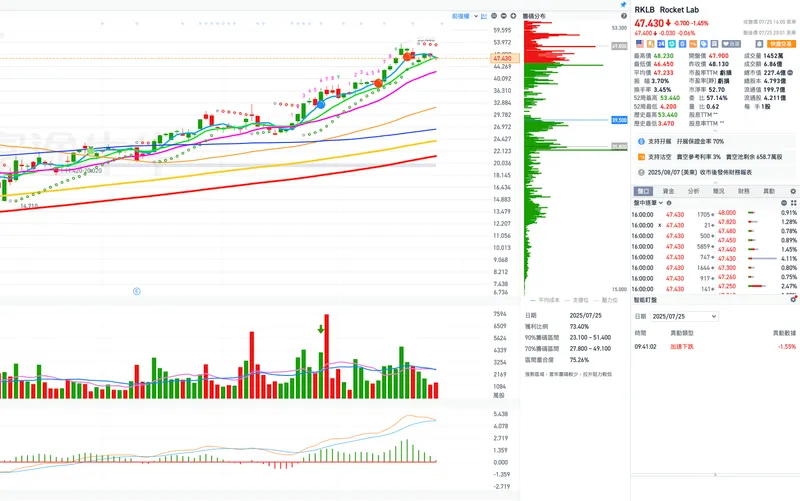Click the blue circled marker below price chart
800x501 pixels.
[137, 291]
